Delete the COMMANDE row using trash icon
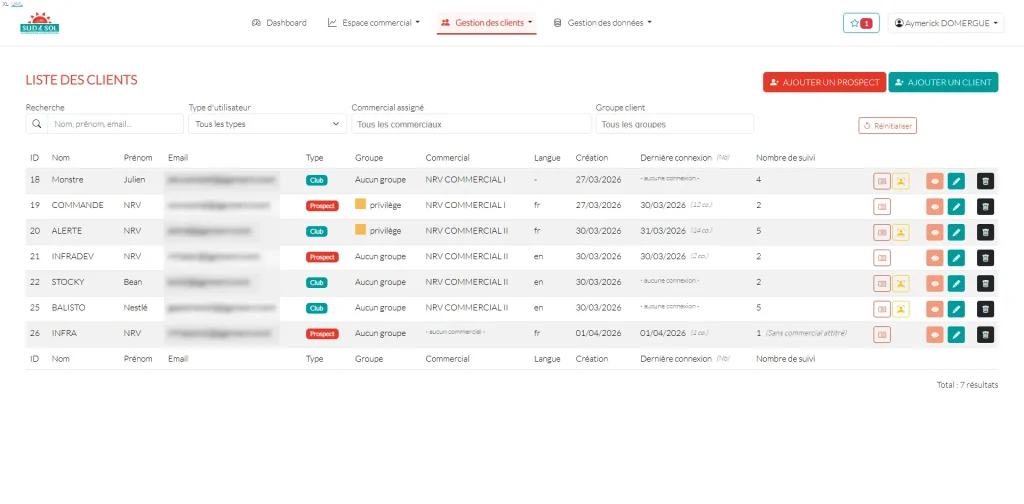Viewport: 1024px width, 504px height. (985, 206)
